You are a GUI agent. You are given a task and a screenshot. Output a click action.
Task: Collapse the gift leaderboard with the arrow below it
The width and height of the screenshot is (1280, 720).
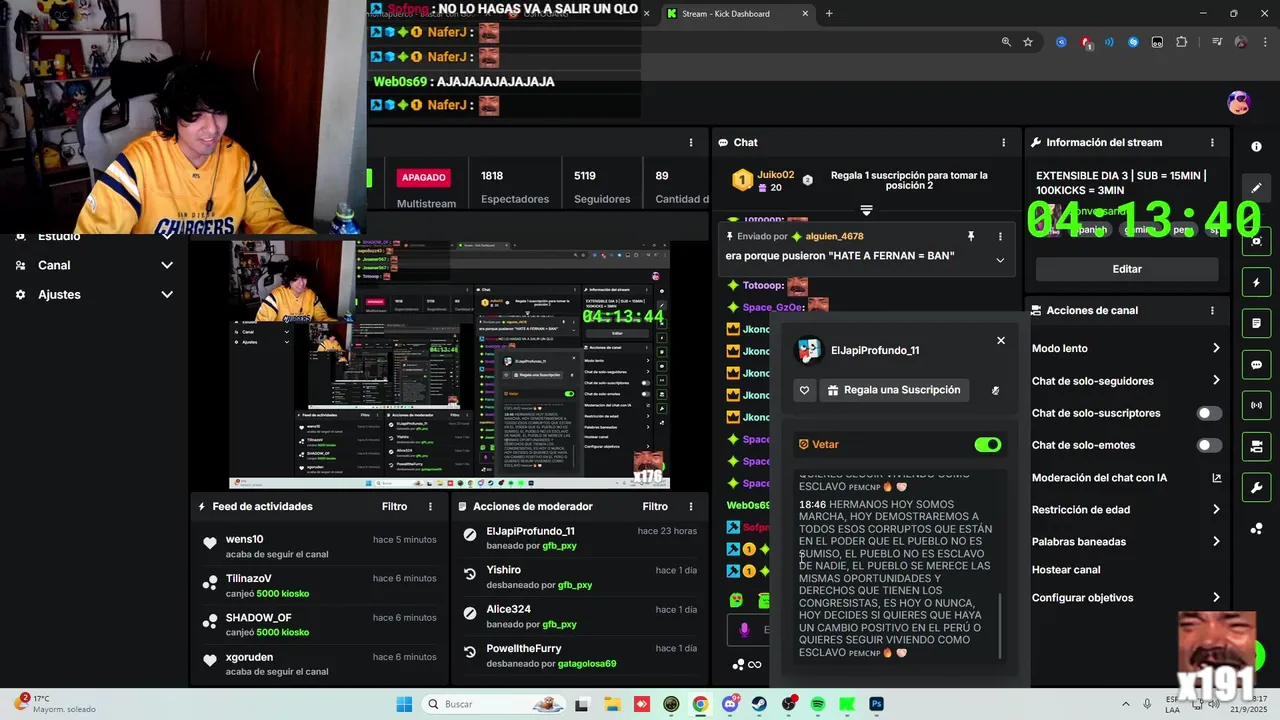866,210
